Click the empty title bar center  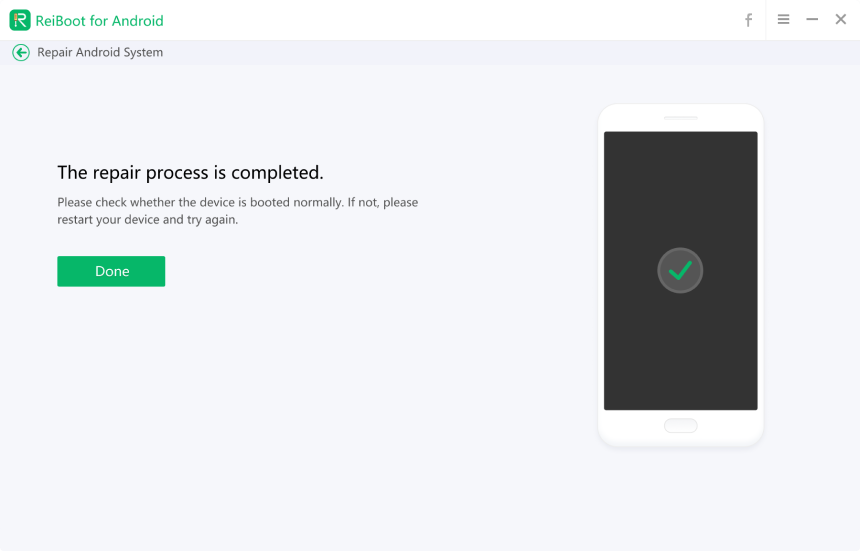coord(450,20)
